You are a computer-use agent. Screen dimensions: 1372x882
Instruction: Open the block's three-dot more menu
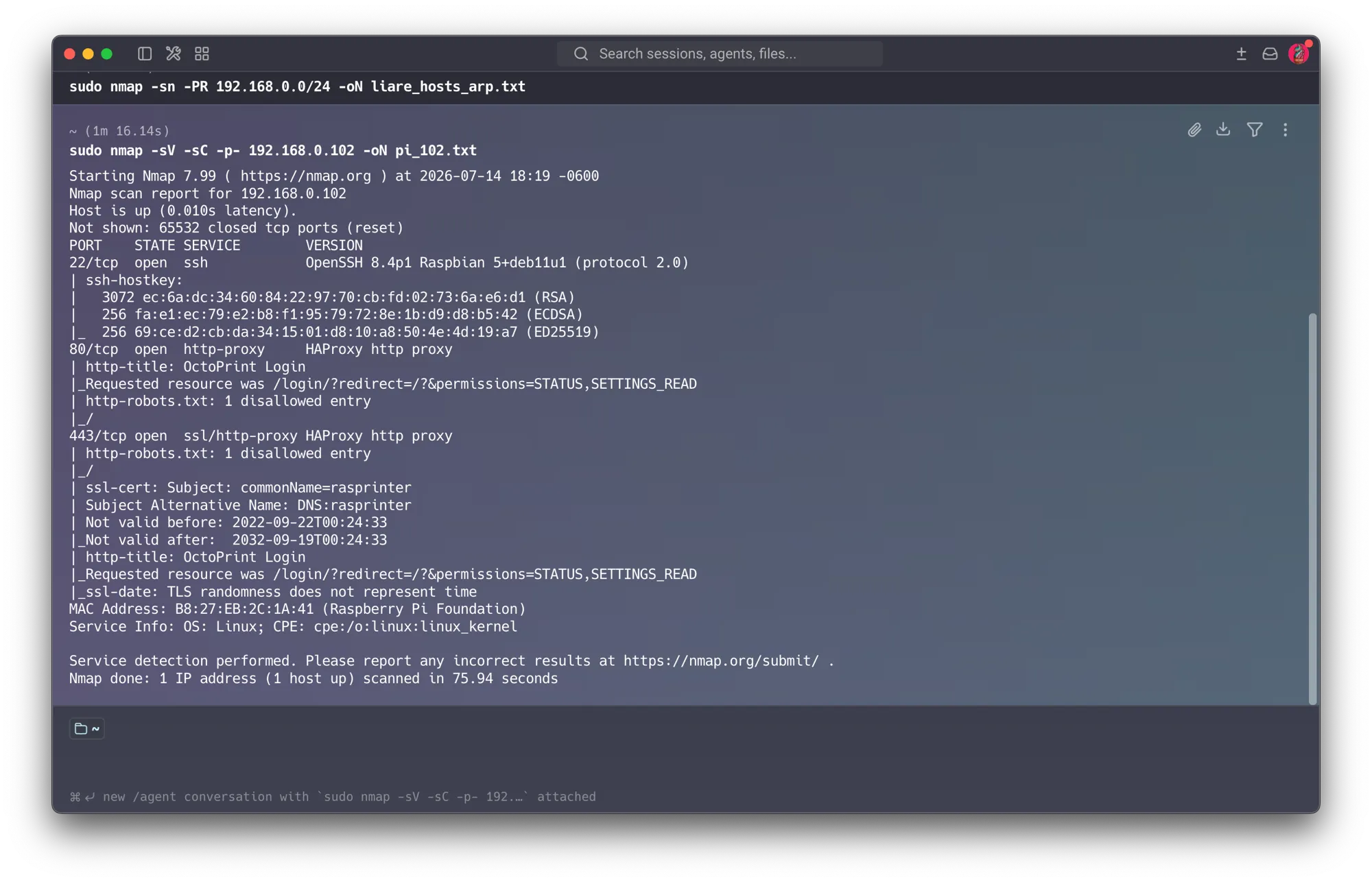1286,130
